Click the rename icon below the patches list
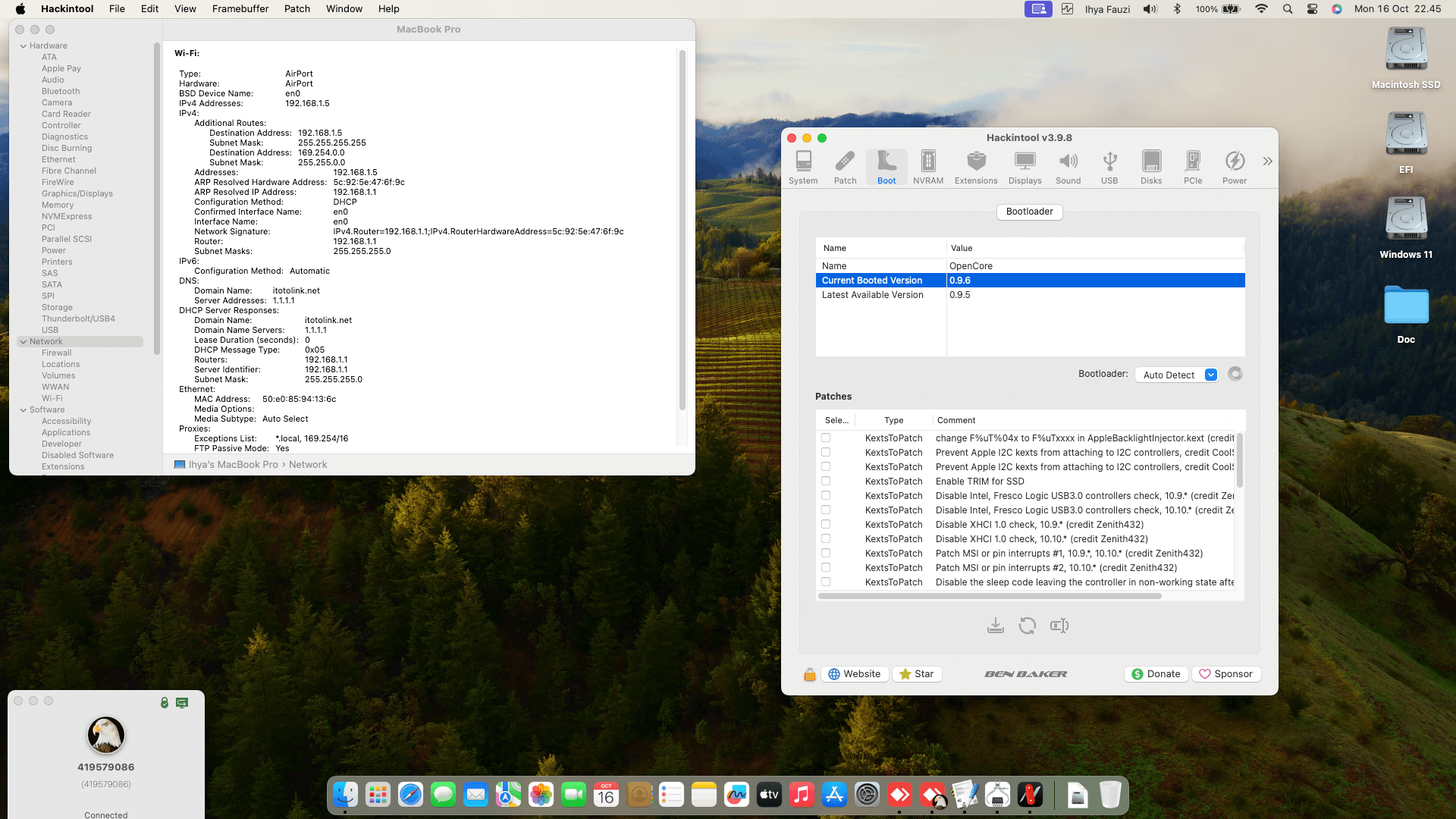The image size is (1456, 819). (1059, 626)
